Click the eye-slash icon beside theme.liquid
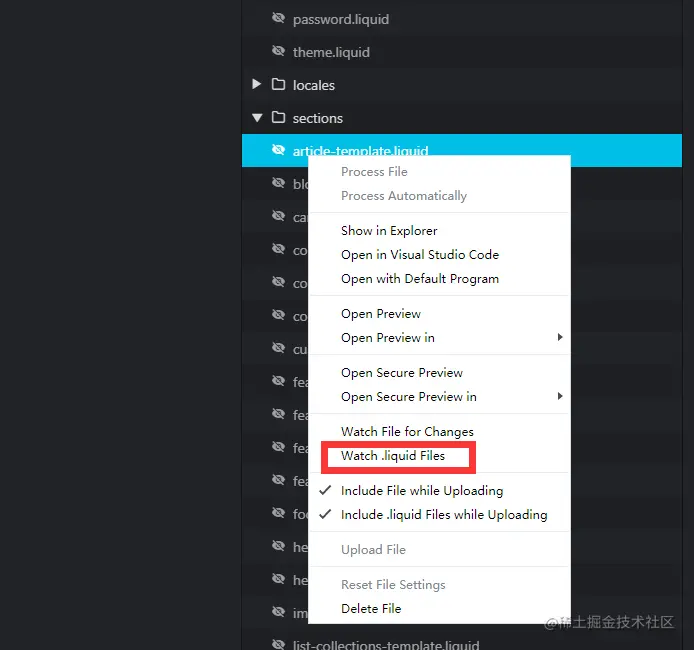 coord(278,51)
